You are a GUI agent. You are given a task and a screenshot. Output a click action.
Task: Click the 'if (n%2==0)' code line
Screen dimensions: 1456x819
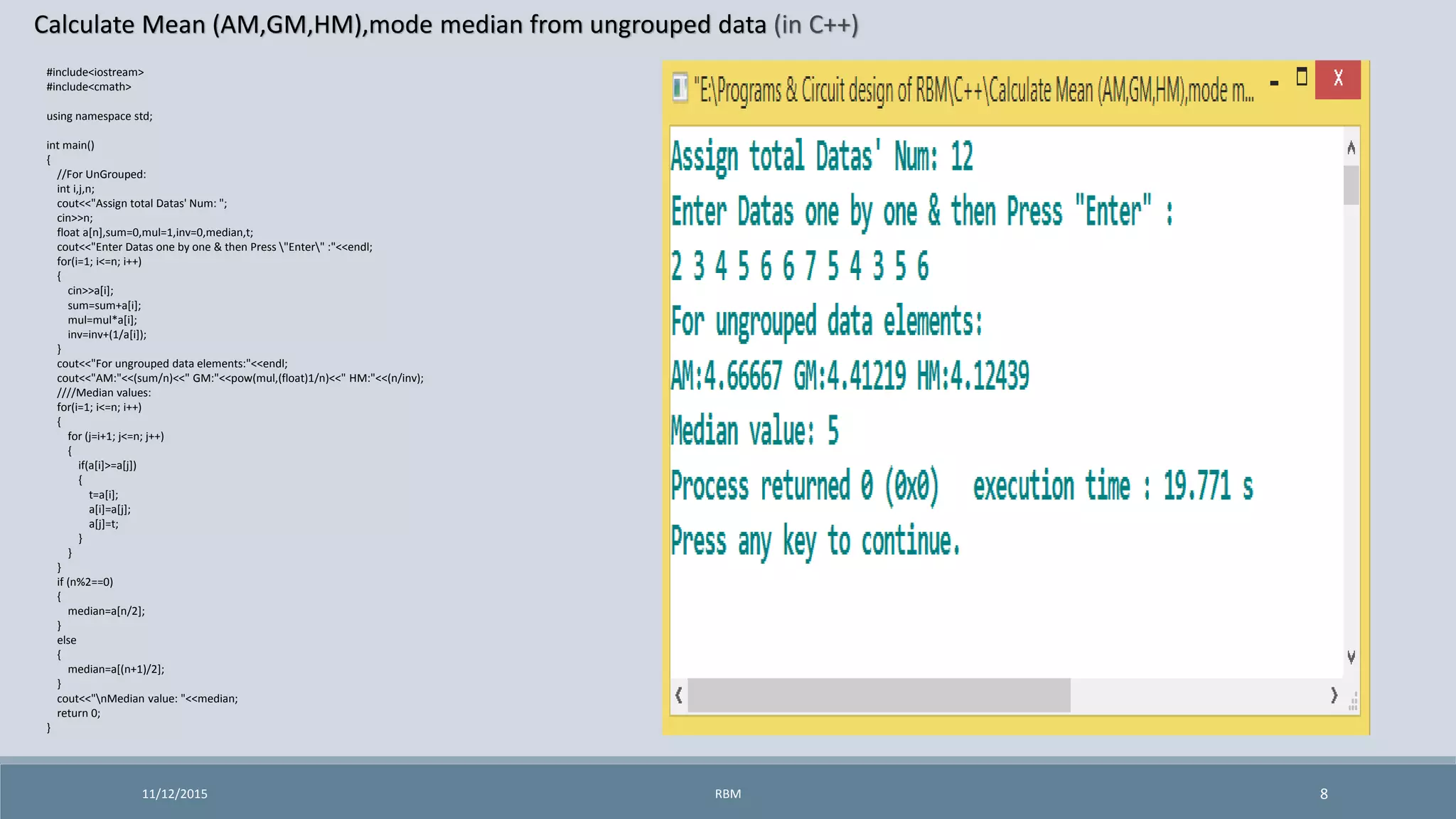85,582
